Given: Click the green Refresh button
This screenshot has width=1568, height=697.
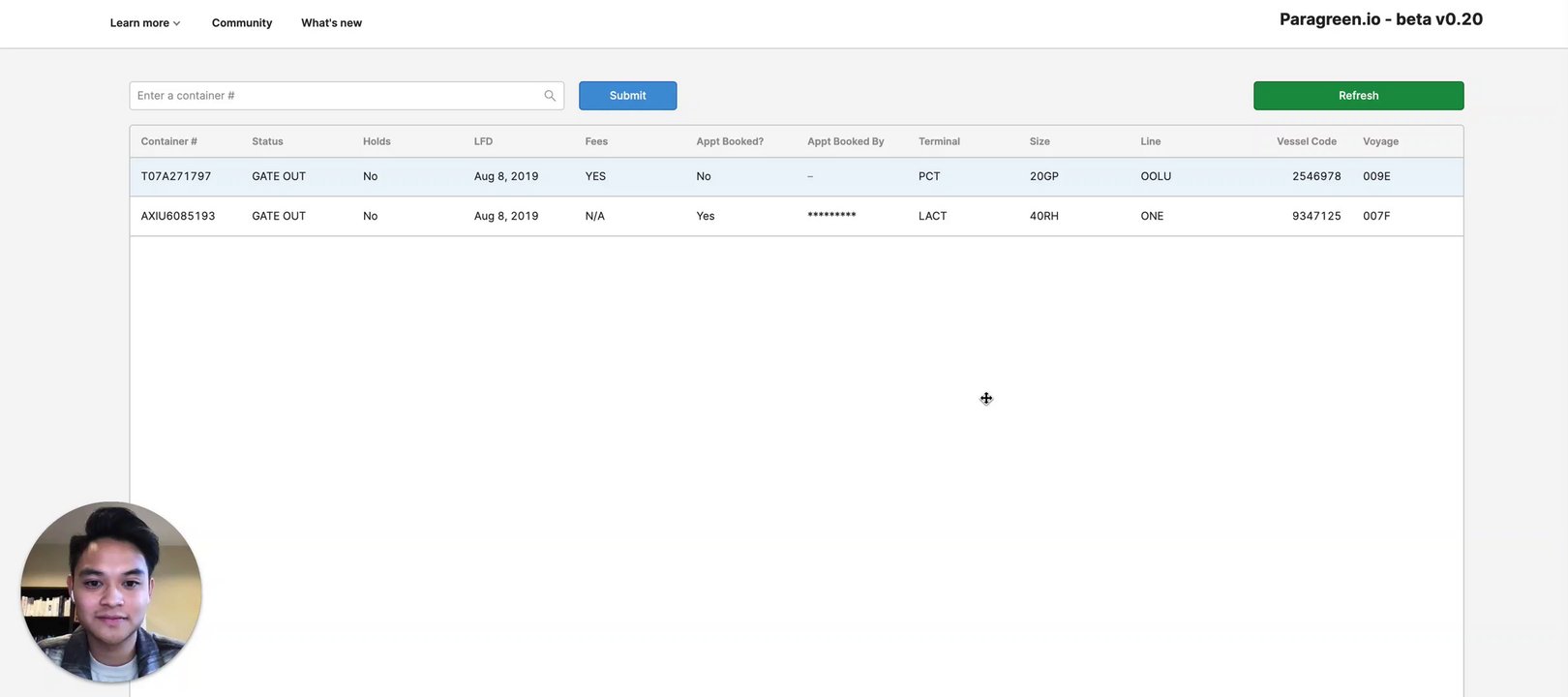Looking at the screenshot, I should pyautogui.click(x=1359, y=96).
